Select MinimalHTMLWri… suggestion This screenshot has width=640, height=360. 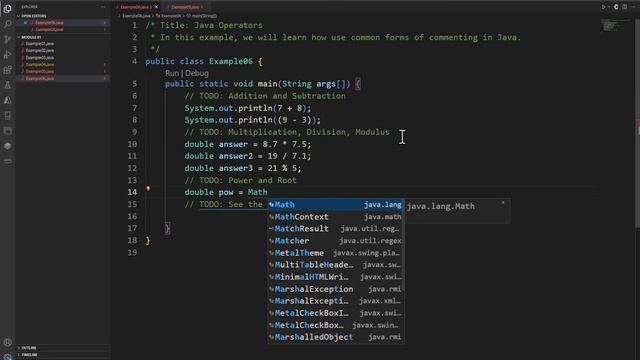[336, 277]
